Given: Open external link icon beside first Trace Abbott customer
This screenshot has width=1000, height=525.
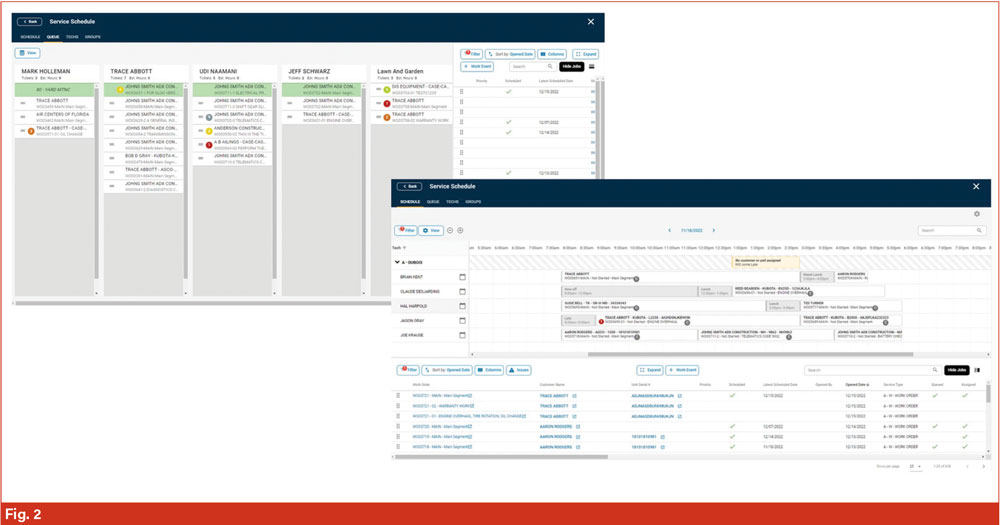Looking at the screenshot, I should [x=574, y=396].
